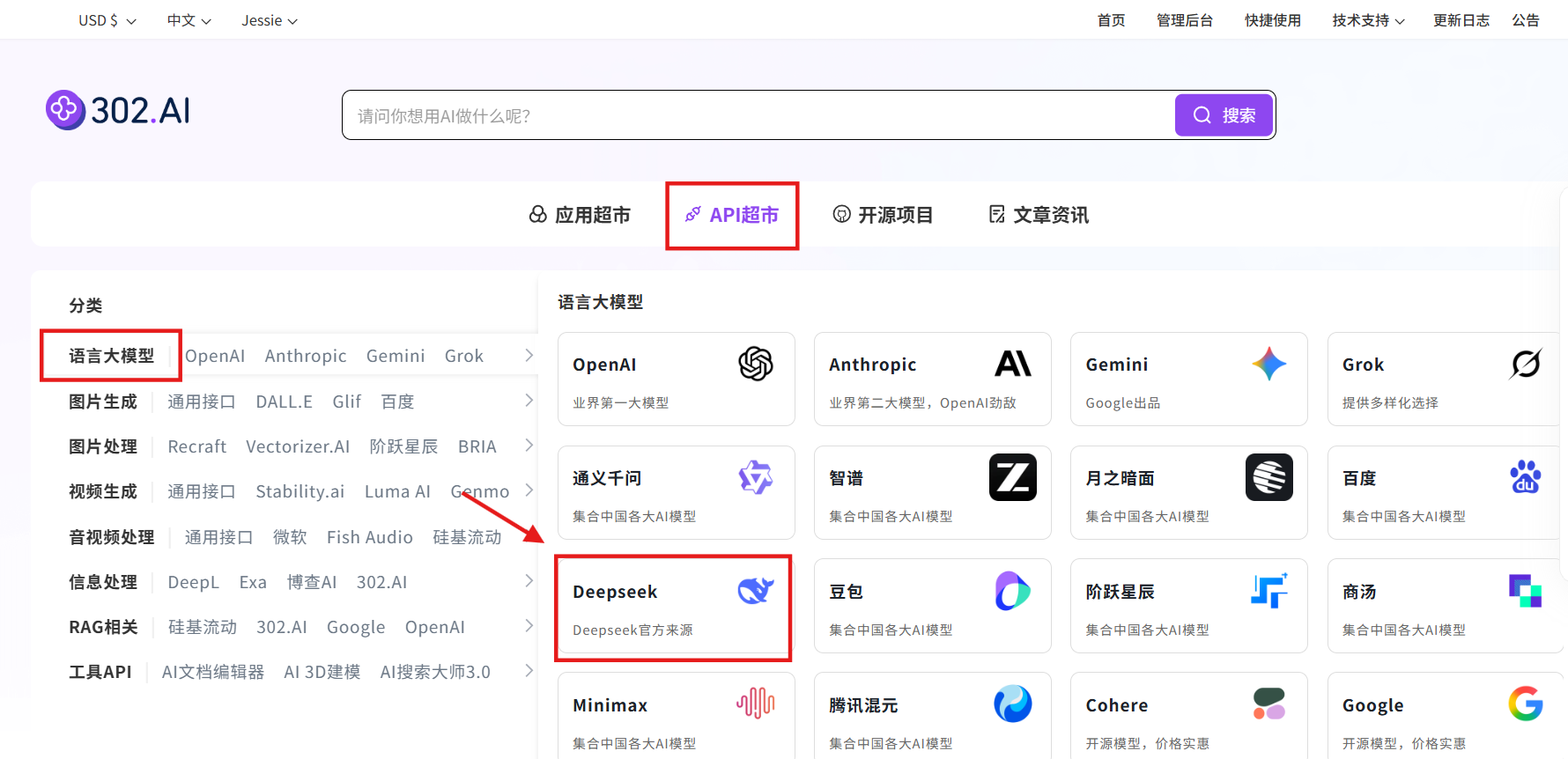Open the 中文 language dropdown

[x=189, y=20]
